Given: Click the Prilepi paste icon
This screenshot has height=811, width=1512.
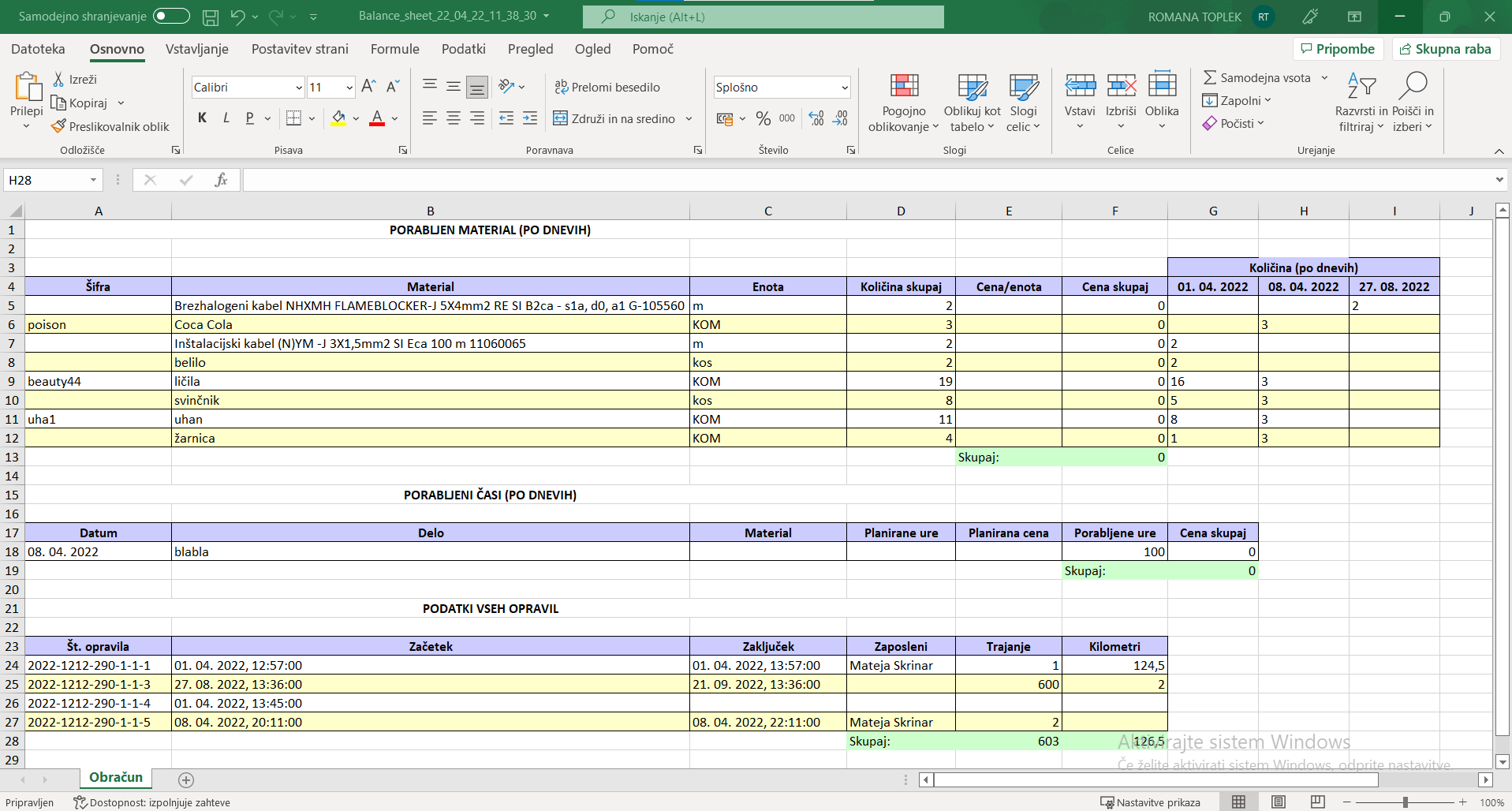Looking at the screenshot, I should [x=27, y=87].
